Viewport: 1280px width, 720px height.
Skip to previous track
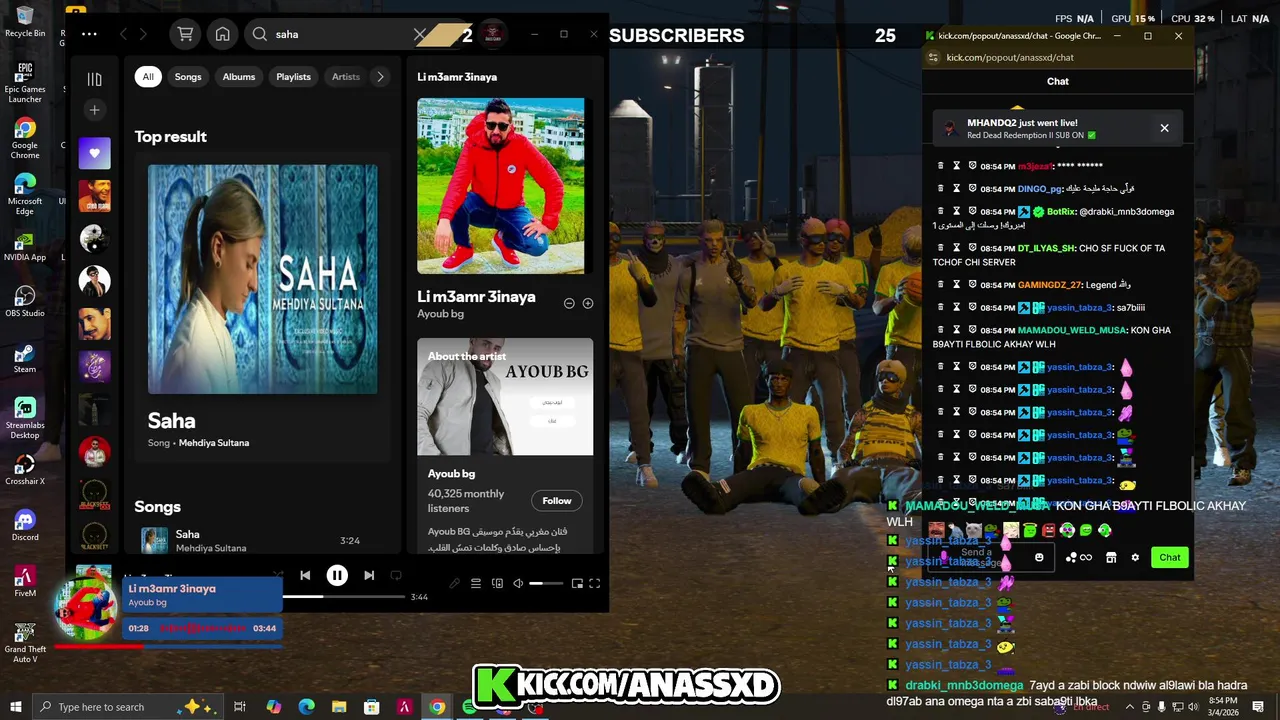(305, 575)
